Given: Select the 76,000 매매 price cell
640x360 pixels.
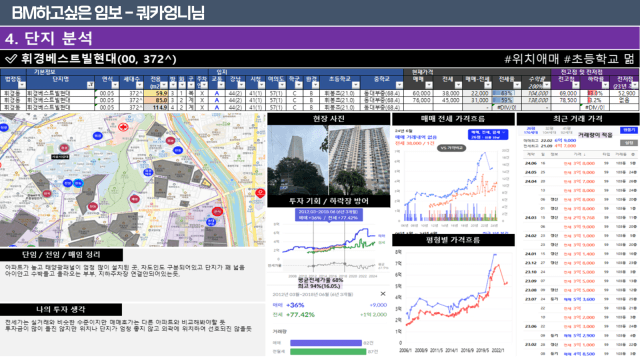Looking at the screenshot, I should click(x=418, y=100).
